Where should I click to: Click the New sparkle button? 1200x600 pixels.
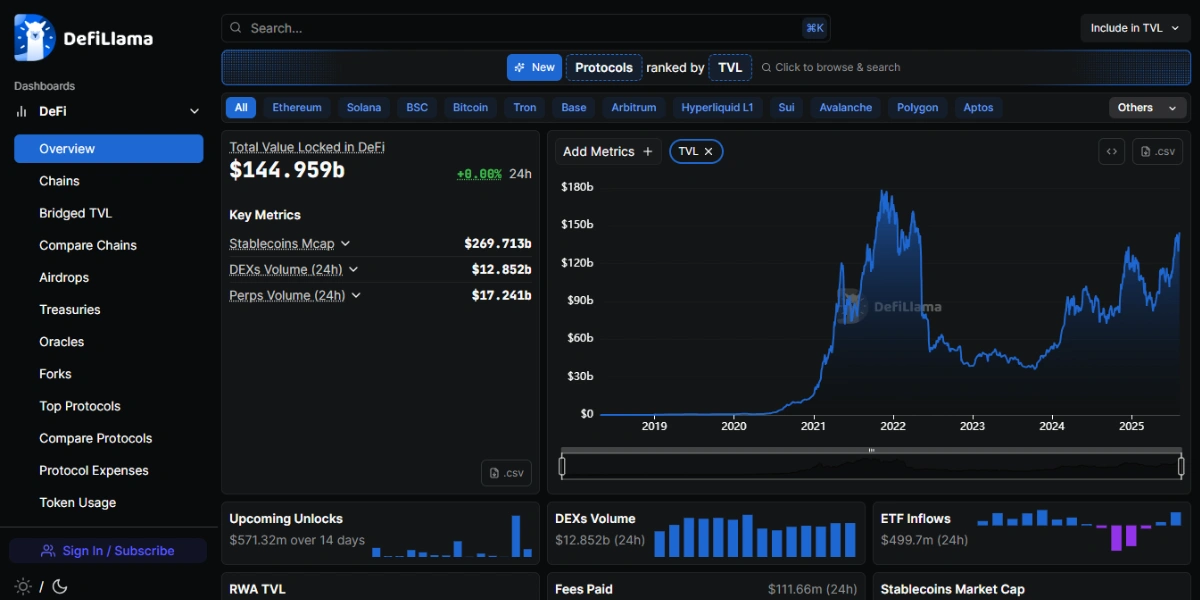534,67
